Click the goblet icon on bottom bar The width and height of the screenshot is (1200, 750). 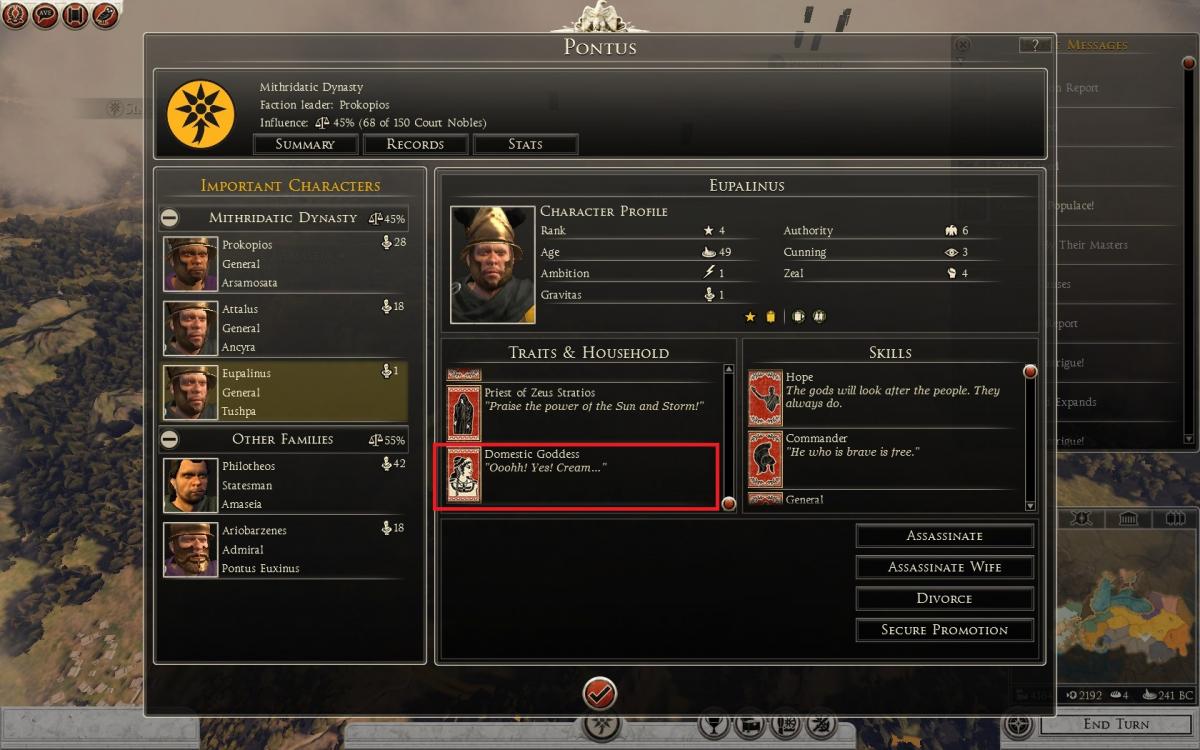coord(713,724)
